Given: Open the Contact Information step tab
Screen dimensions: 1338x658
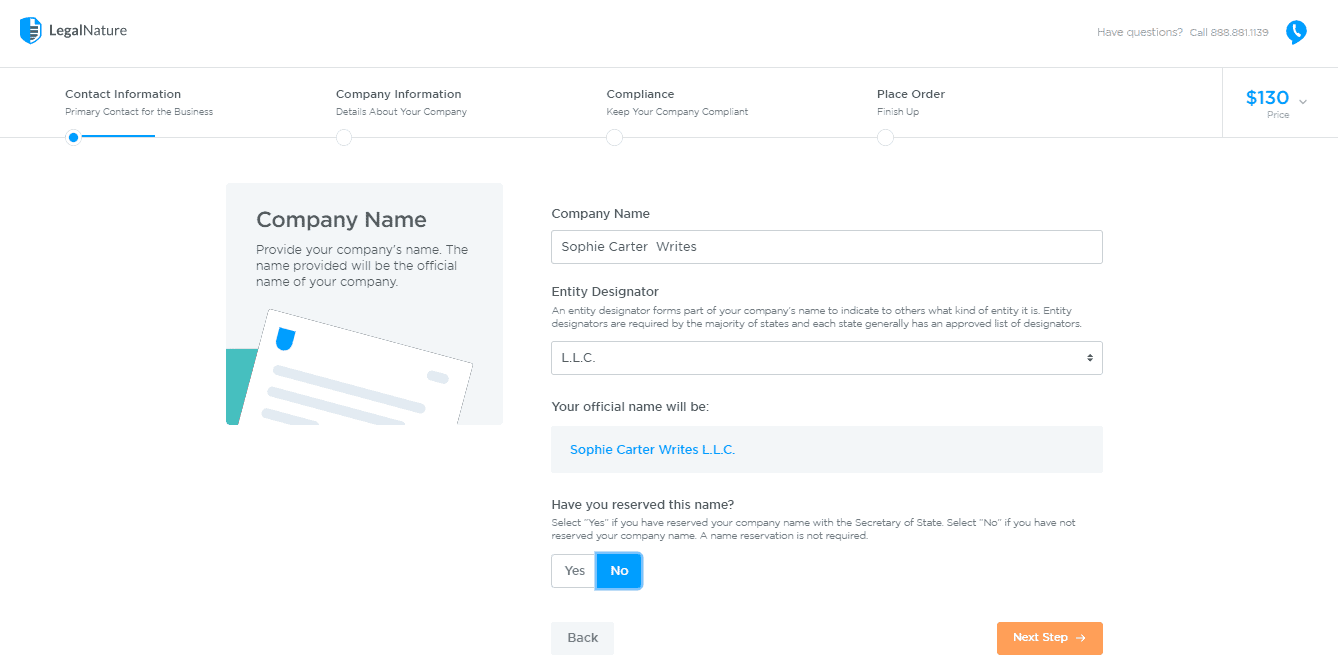Looking at the screenshot, I should point(139,102).
